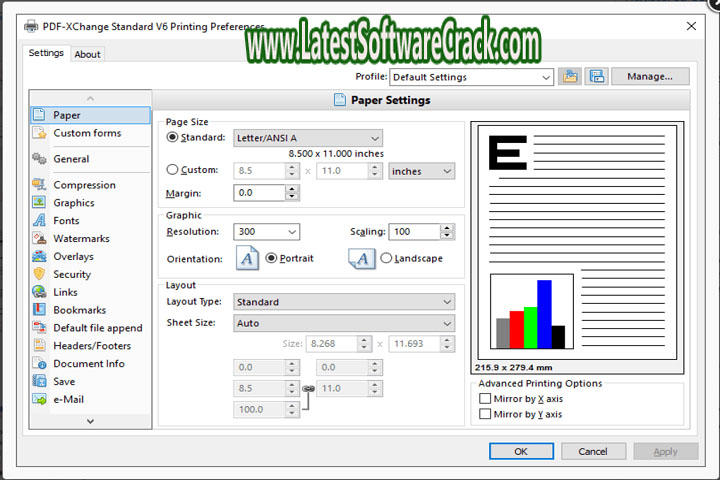
Task: Click the Portrait page icon
Action: (x=248, y=258)
